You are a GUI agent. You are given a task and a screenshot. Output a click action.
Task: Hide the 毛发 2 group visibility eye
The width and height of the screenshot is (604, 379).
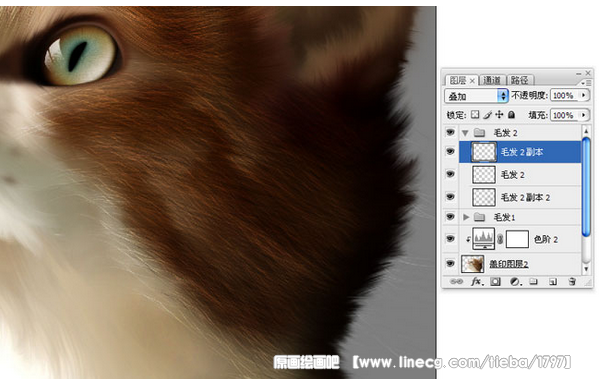pyautogui.click(x=450, y=132)
